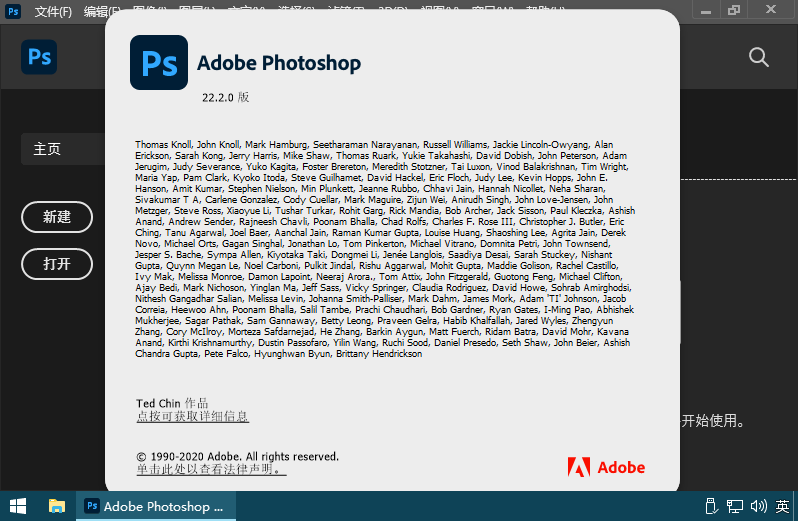Select the 主页 tab
The width and height of the screenshot is (798, 521).
63,149
